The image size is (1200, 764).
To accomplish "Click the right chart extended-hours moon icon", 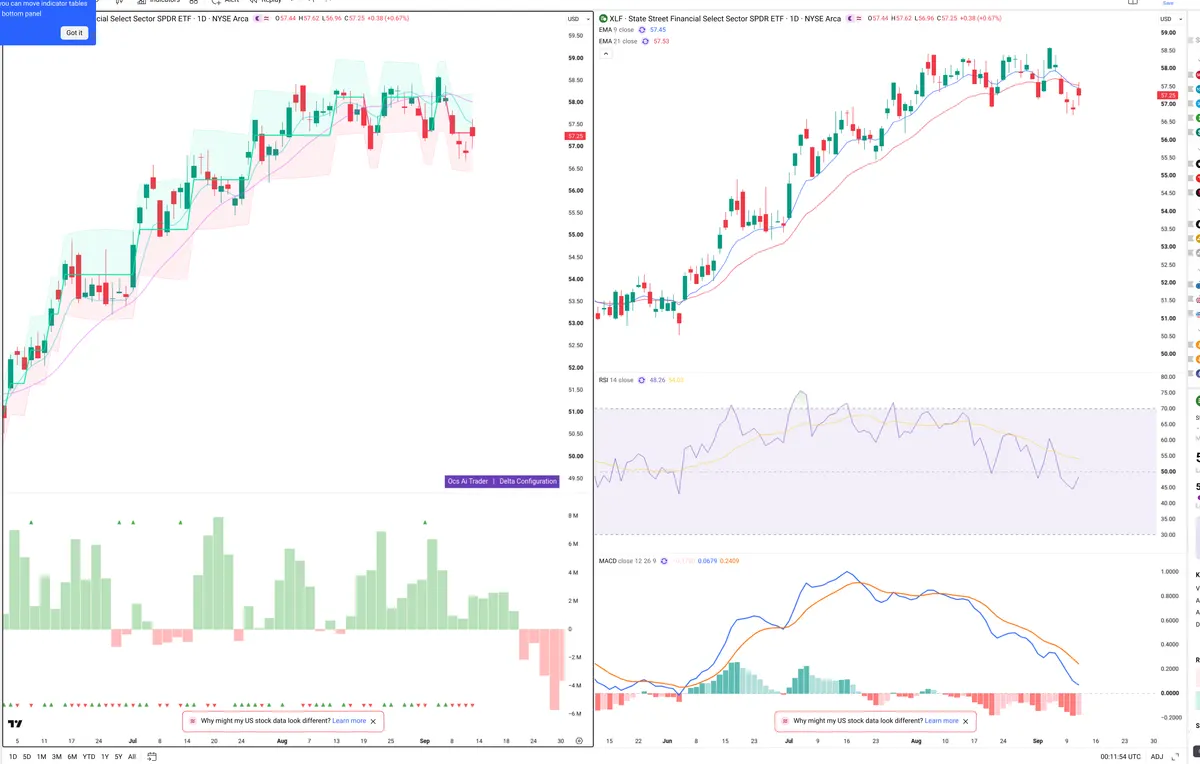I will (x=851, y=19).
